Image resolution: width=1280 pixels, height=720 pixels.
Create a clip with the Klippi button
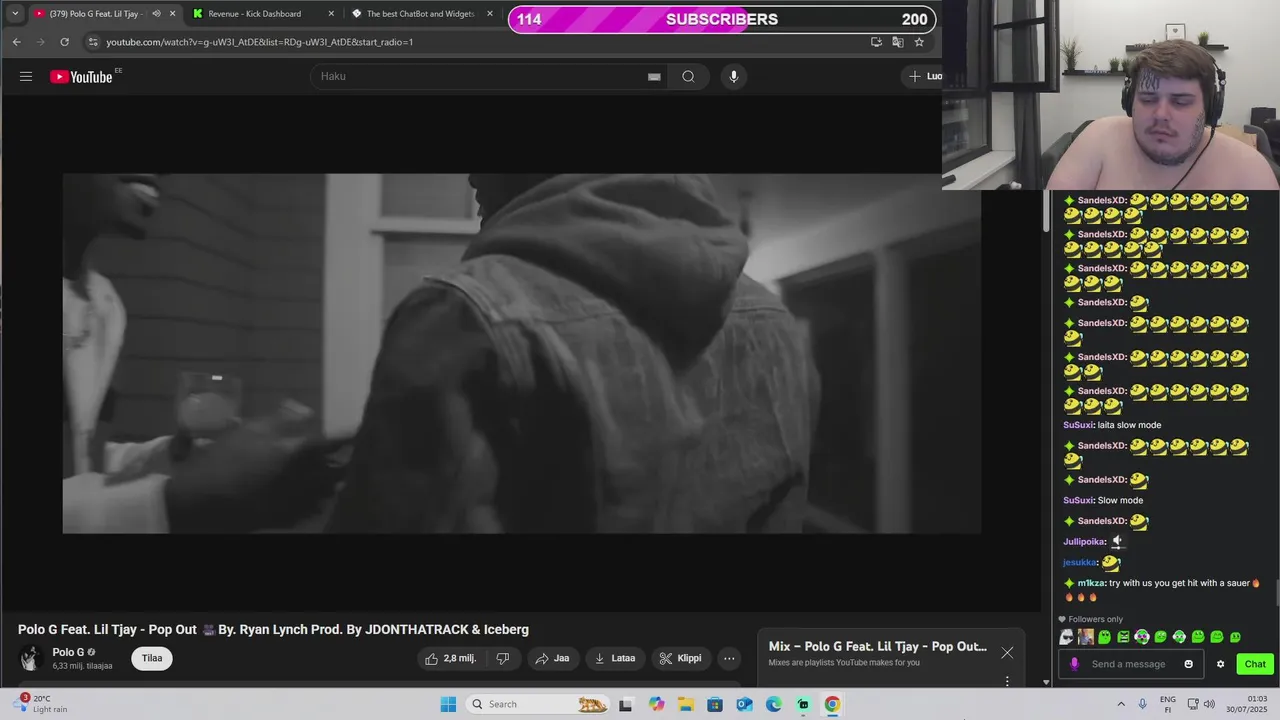coord(681,658)
